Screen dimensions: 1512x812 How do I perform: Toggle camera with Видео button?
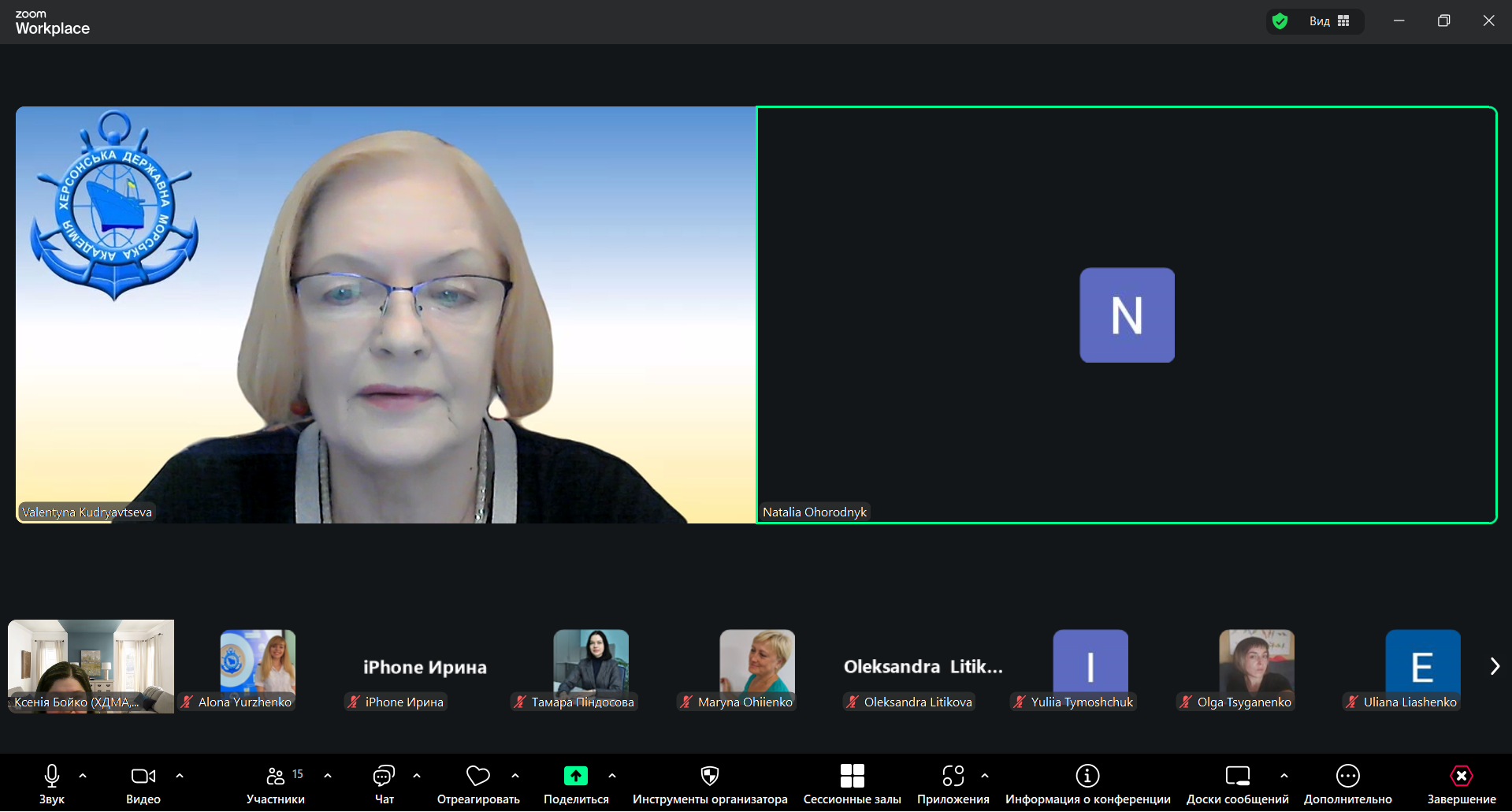[x=143, y=777]
